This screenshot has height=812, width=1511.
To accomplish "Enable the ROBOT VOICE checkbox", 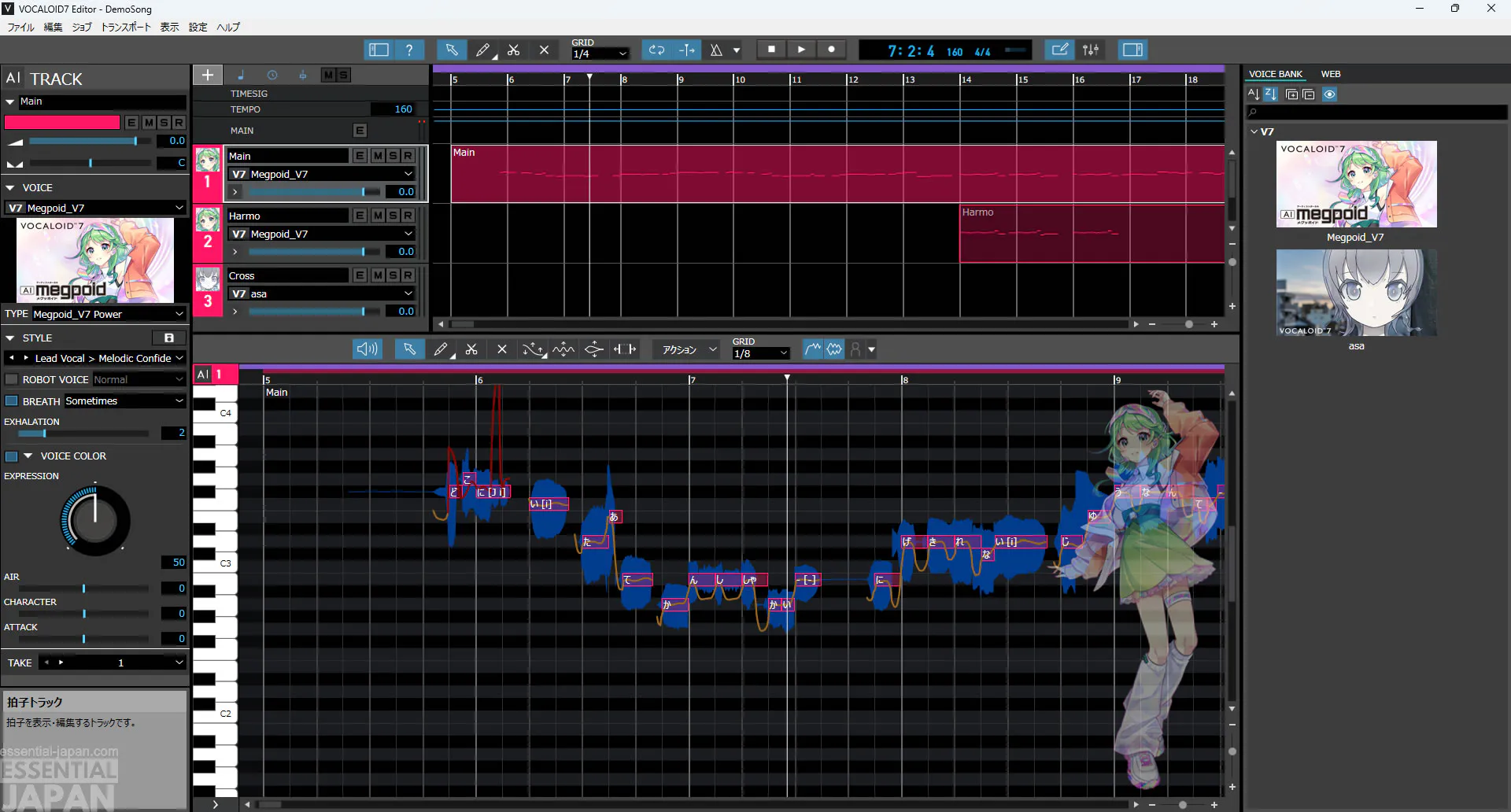I will pyautogui.click(x=12, y=379).
